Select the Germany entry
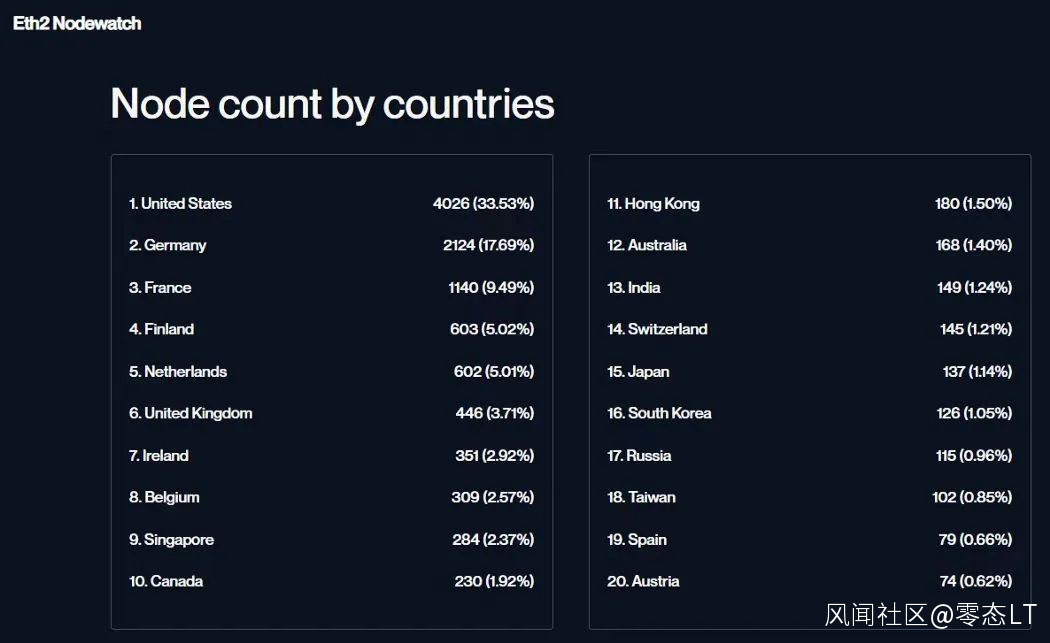1050x643 pixels. (x=175, y=245)
